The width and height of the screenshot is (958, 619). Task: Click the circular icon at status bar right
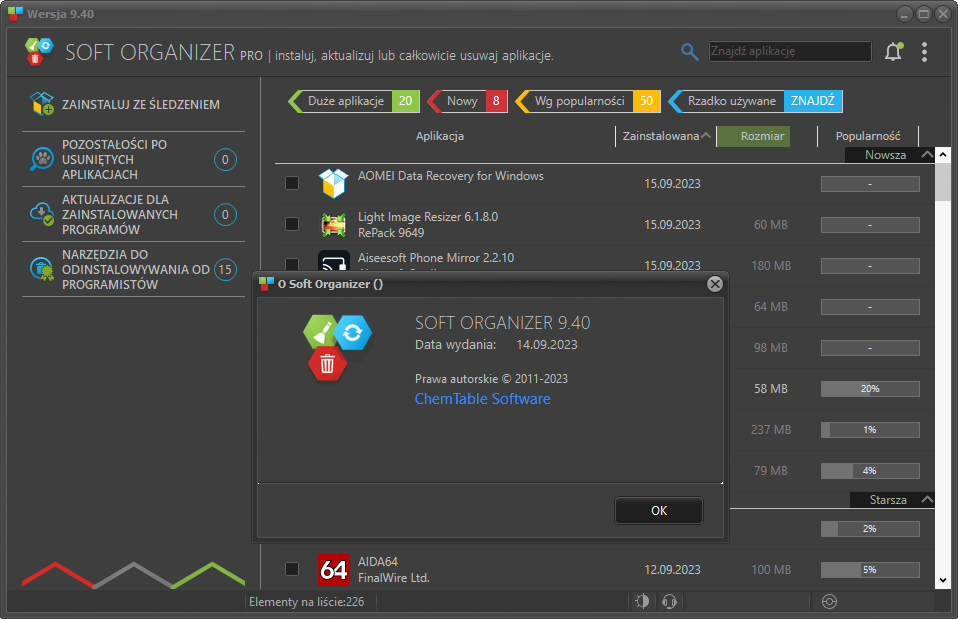[829, 601]
